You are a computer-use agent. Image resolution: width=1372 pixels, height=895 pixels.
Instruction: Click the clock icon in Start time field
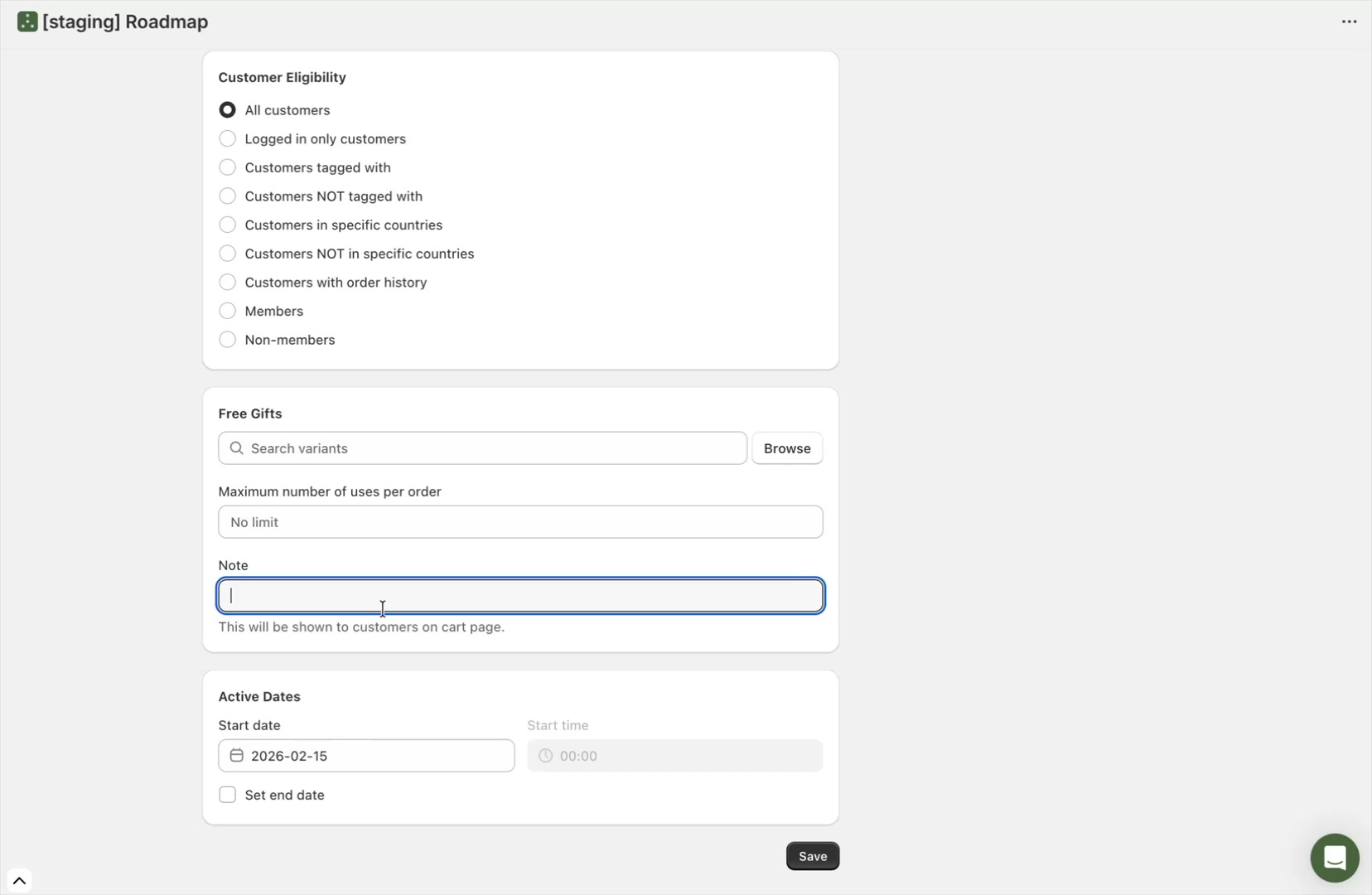(545, 755)
